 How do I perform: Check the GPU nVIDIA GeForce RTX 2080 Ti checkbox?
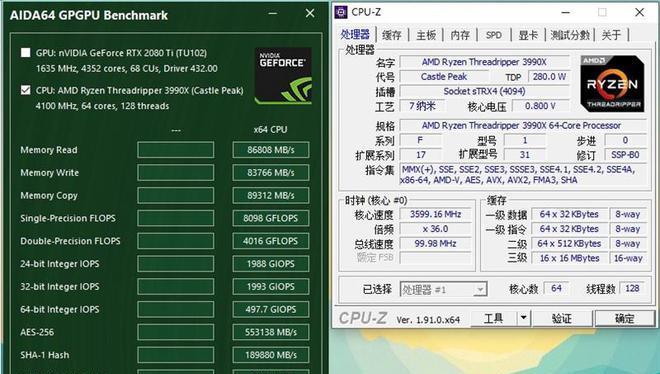(x=26, y=53)
